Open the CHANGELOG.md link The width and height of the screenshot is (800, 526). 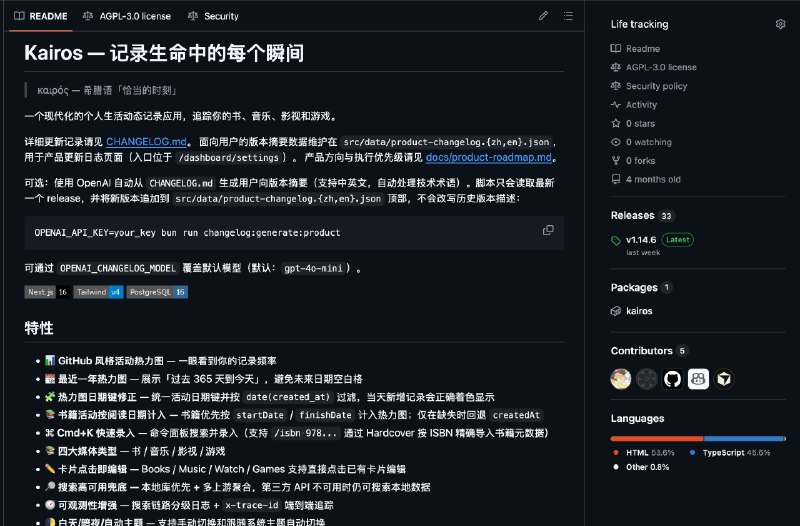(146, 142)
